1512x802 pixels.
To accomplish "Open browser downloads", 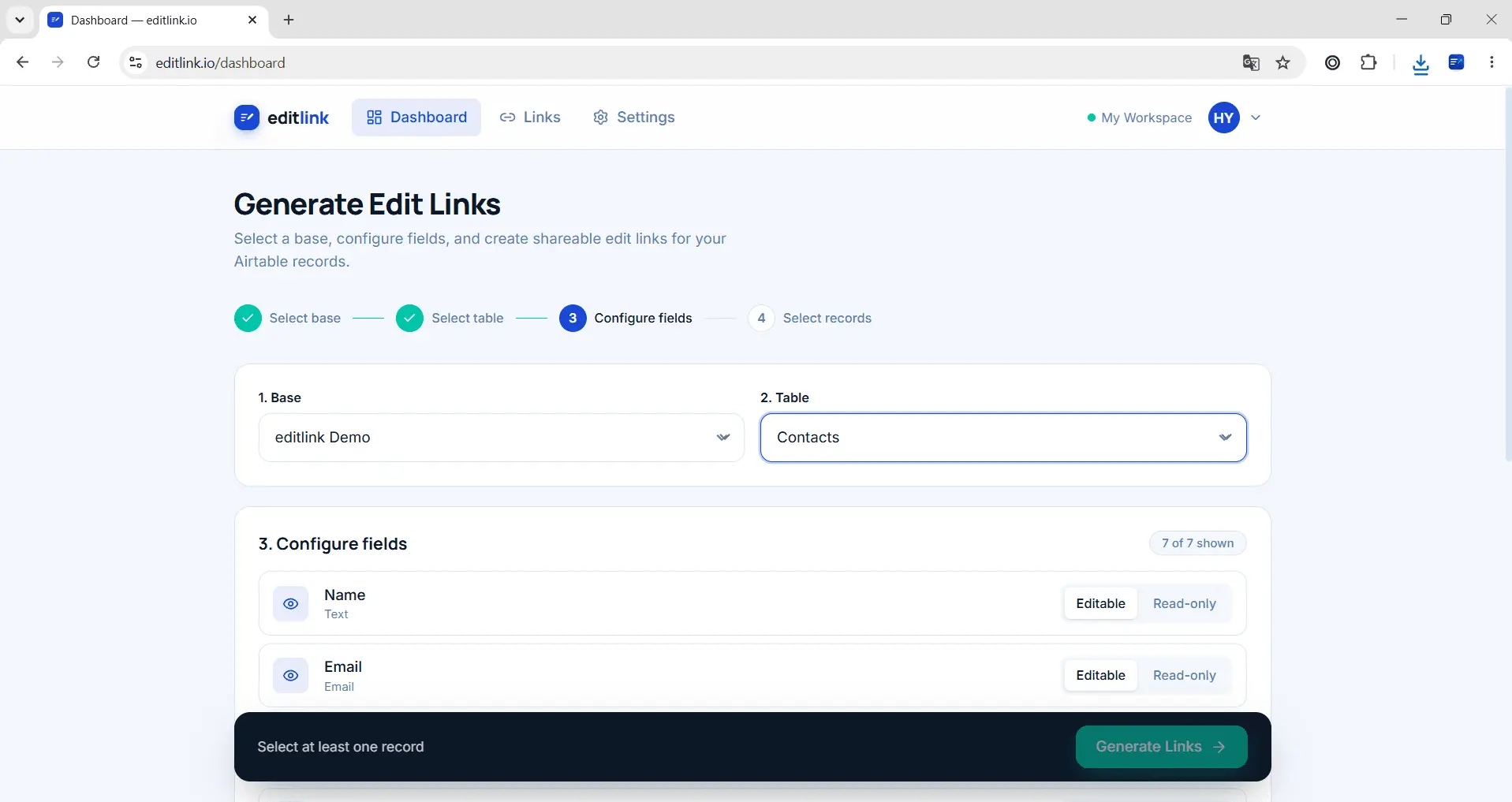I will tap(1421, 63).
